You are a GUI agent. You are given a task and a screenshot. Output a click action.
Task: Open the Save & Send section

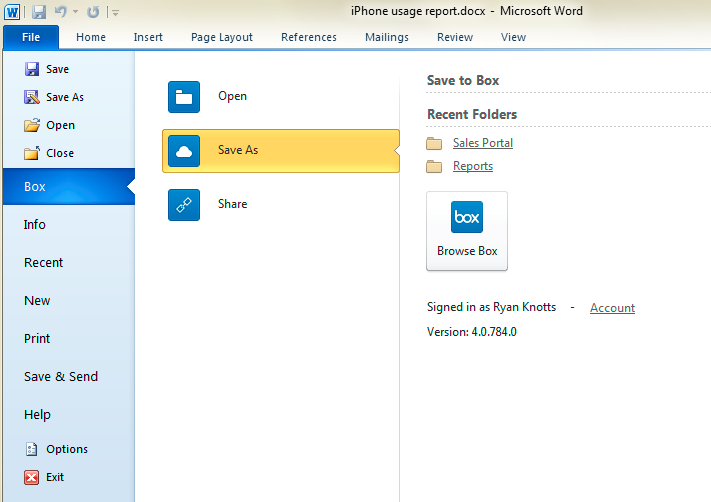pyautogui.click(x=61, y=376)
